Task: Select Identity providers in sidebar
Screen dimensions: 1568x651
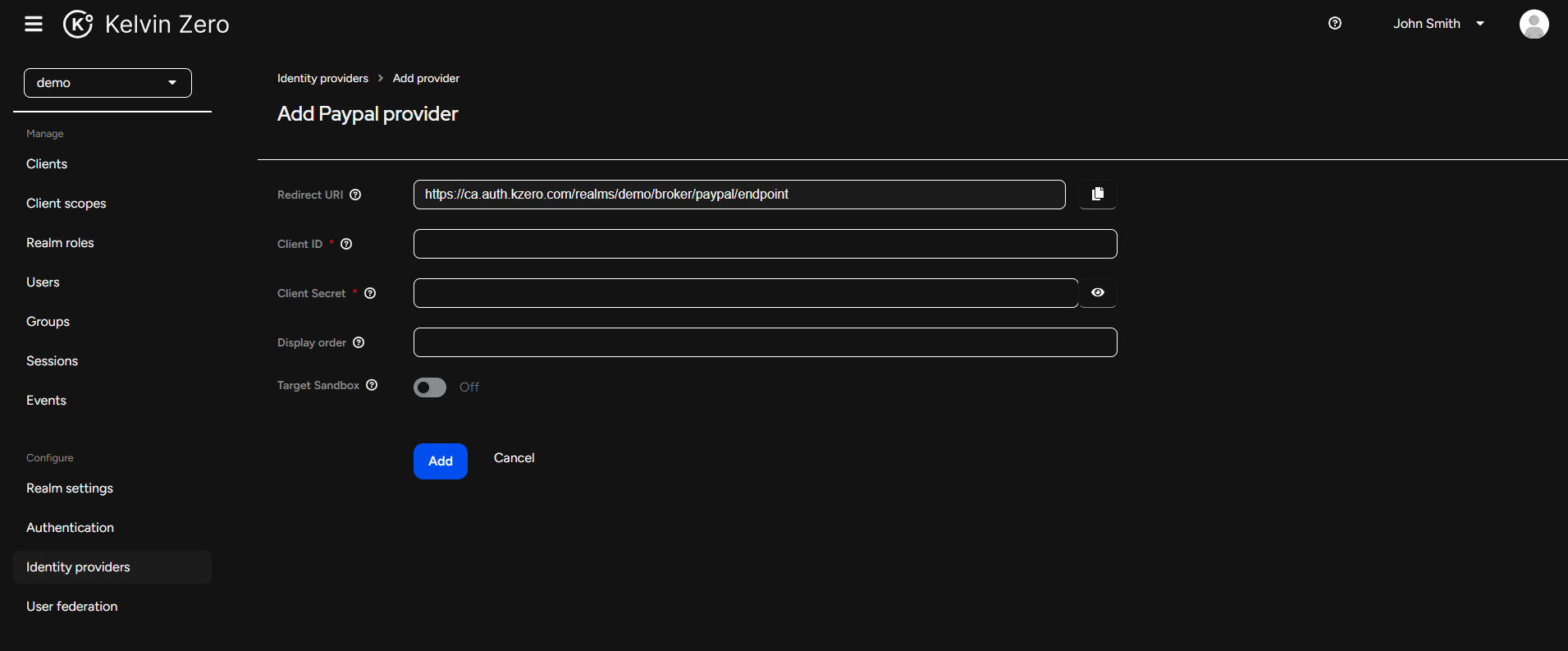Action: click(112, 567)
